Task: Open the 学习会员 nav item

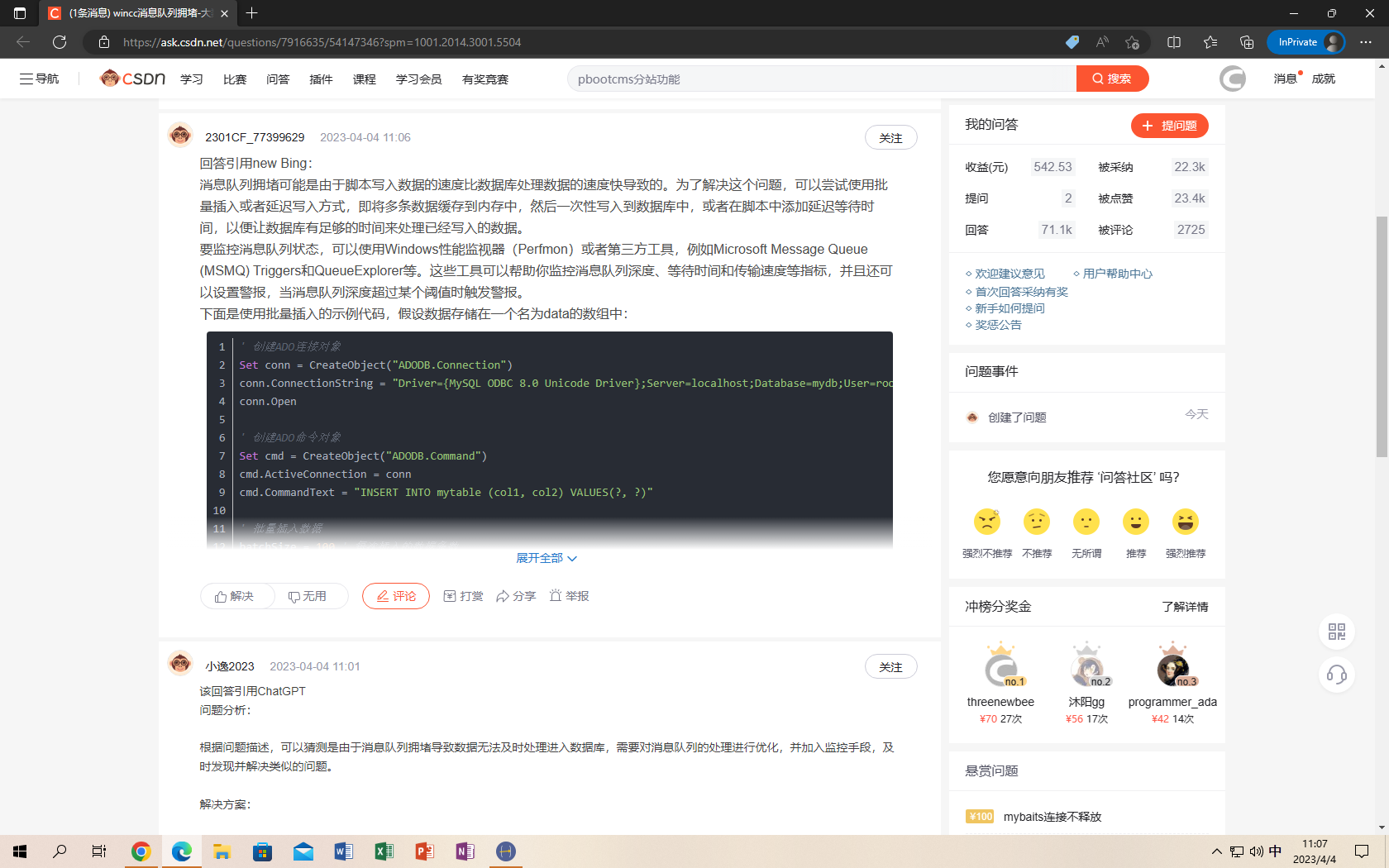Action: click(419, 79)
